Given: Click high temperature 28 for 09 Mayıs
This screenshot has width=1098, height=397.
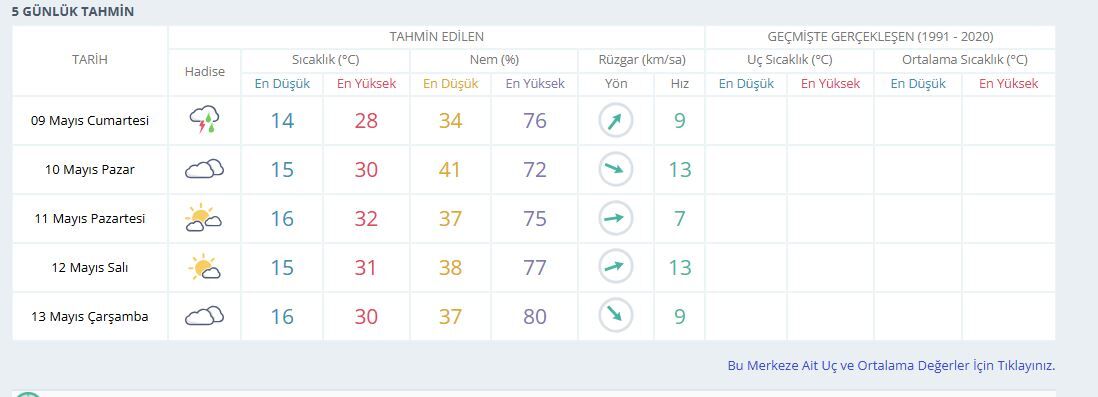Looking at the screenshot, I should click(x=366, y=120).
